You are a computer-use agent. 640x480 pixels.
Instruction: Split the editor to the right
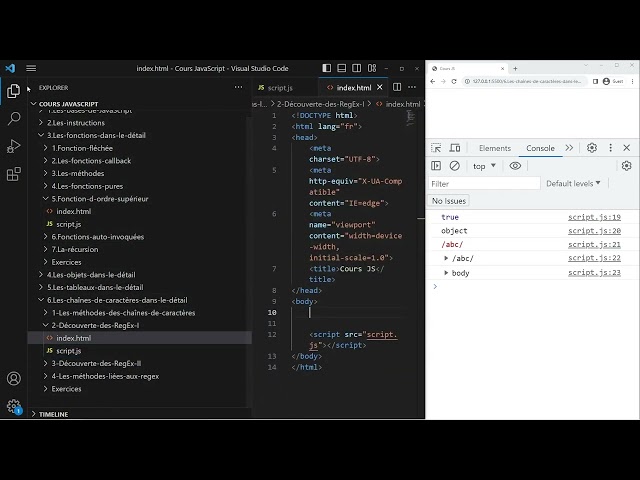(397, 87)
